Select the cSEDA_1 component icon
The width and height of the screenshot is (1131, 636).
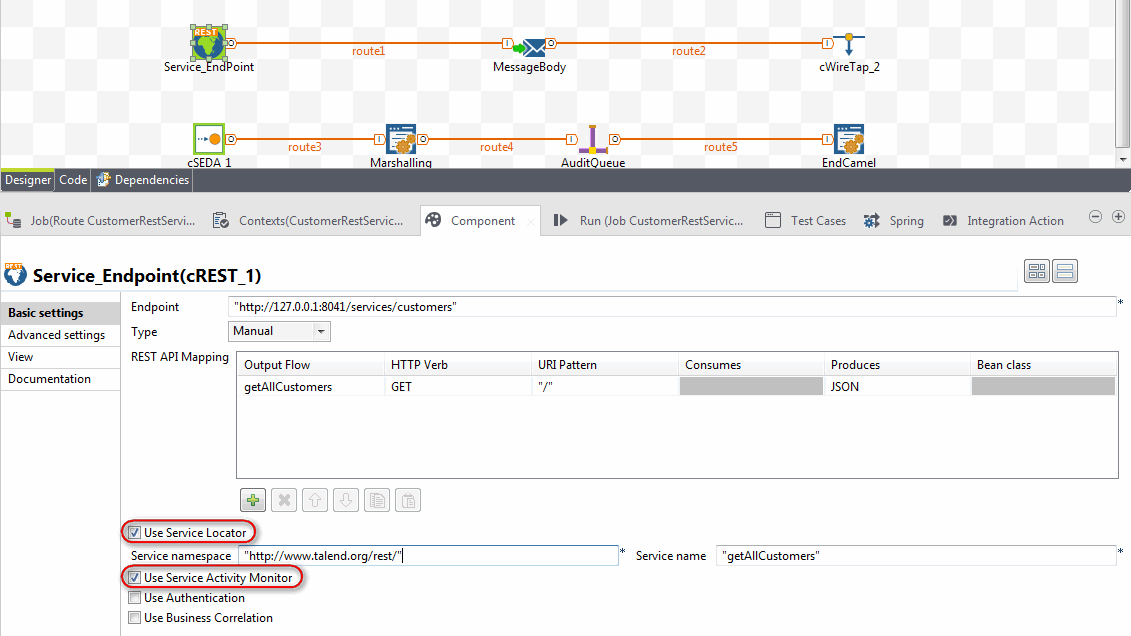pos(209,139)
